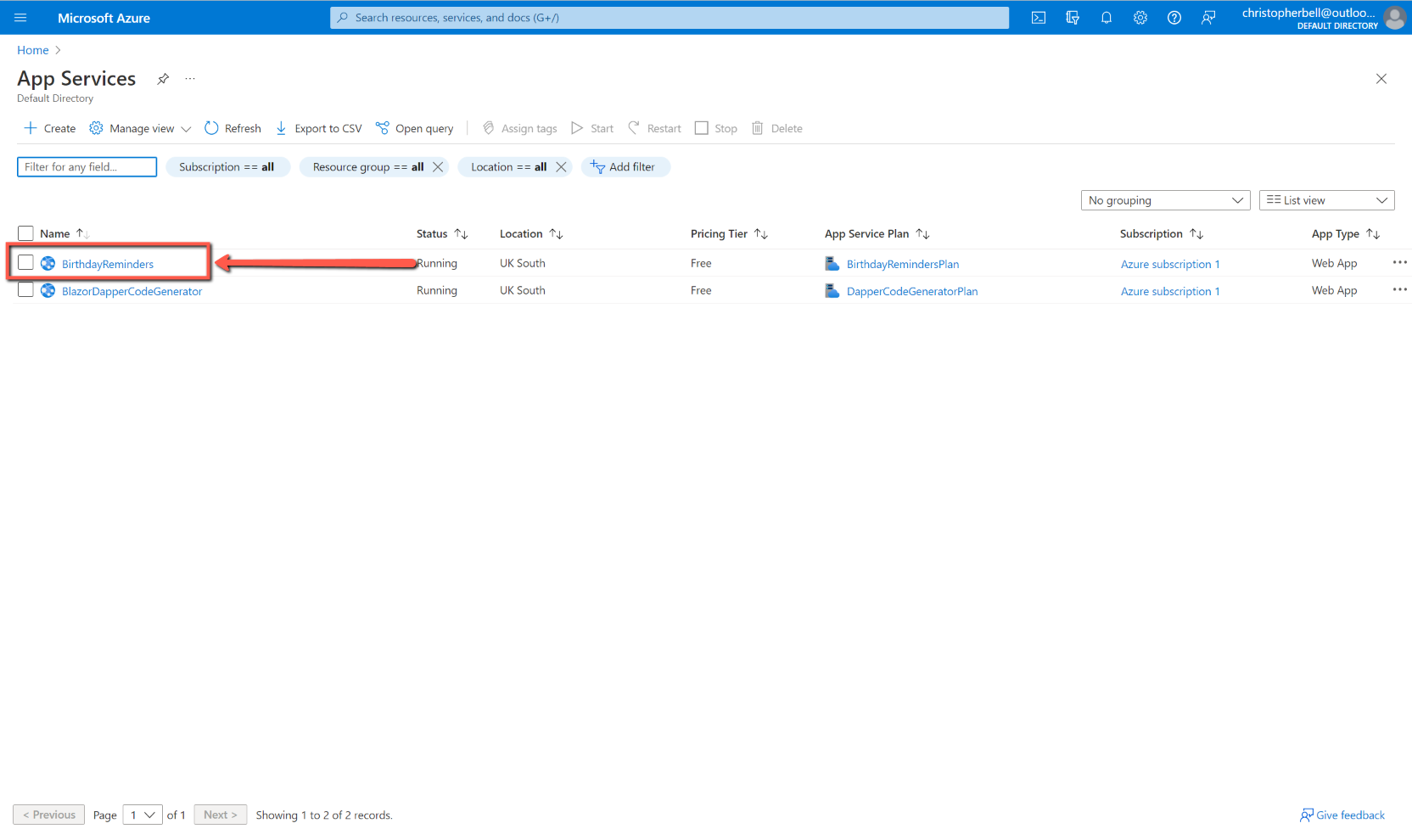Click the account avatar for christopherbell
The width and height of the screenshot is (1412, 840).
[1395, 17]
